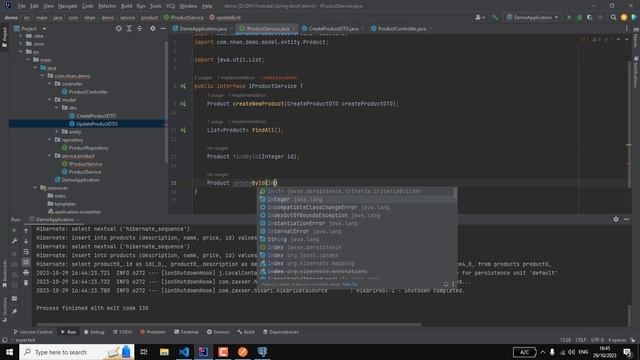This screenshot has width=640, height=360.
Task: Expand all icon in Project panel header
Action: pos(129,29)
